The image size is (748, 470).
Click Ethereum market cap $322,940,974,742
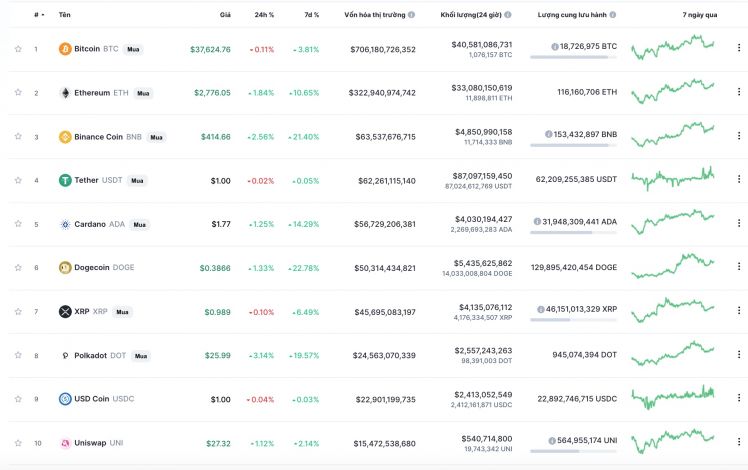[382, 93]
